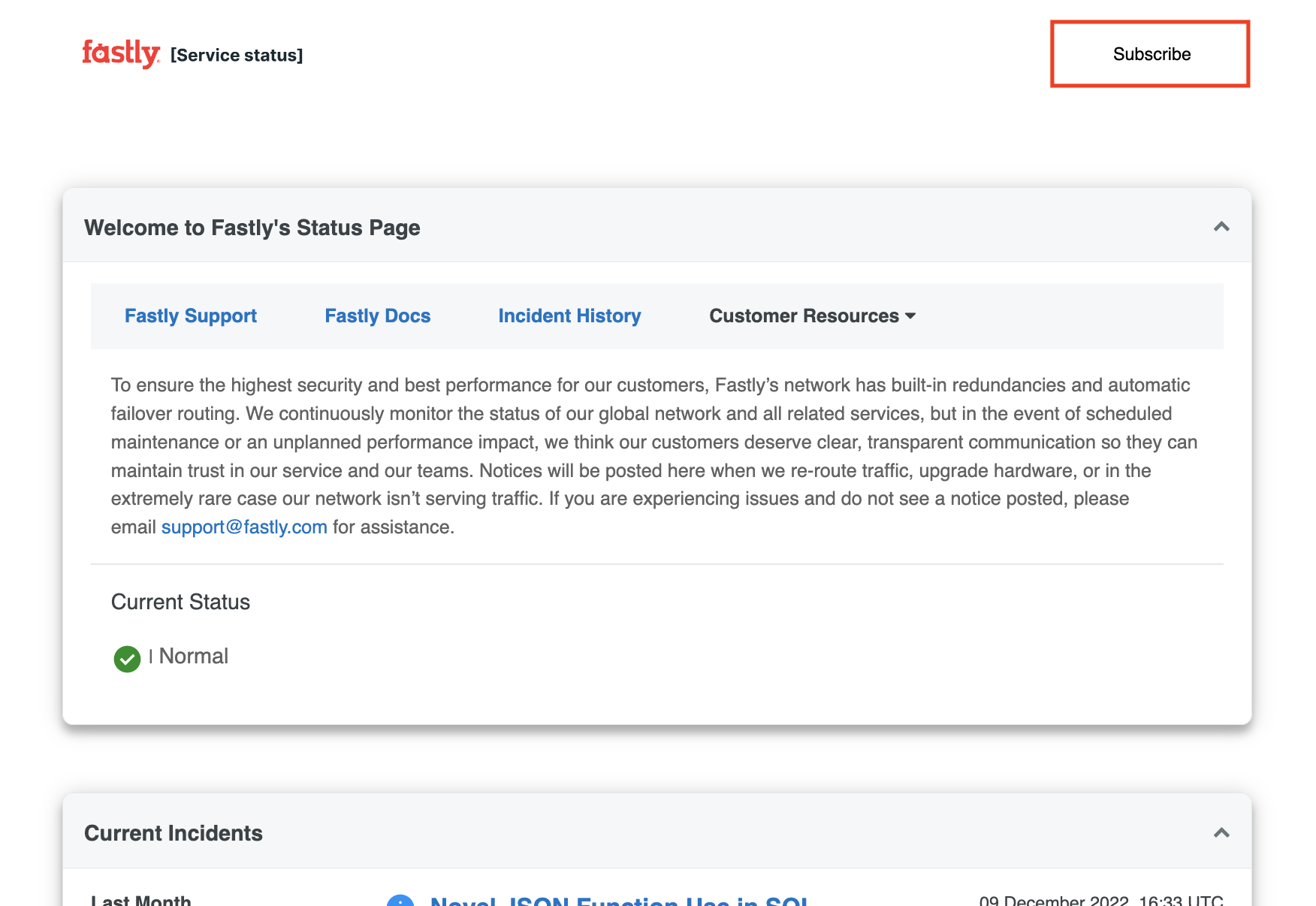Click the [Service status] header text
Screen dimensions: 1316x906
point(237,56)
